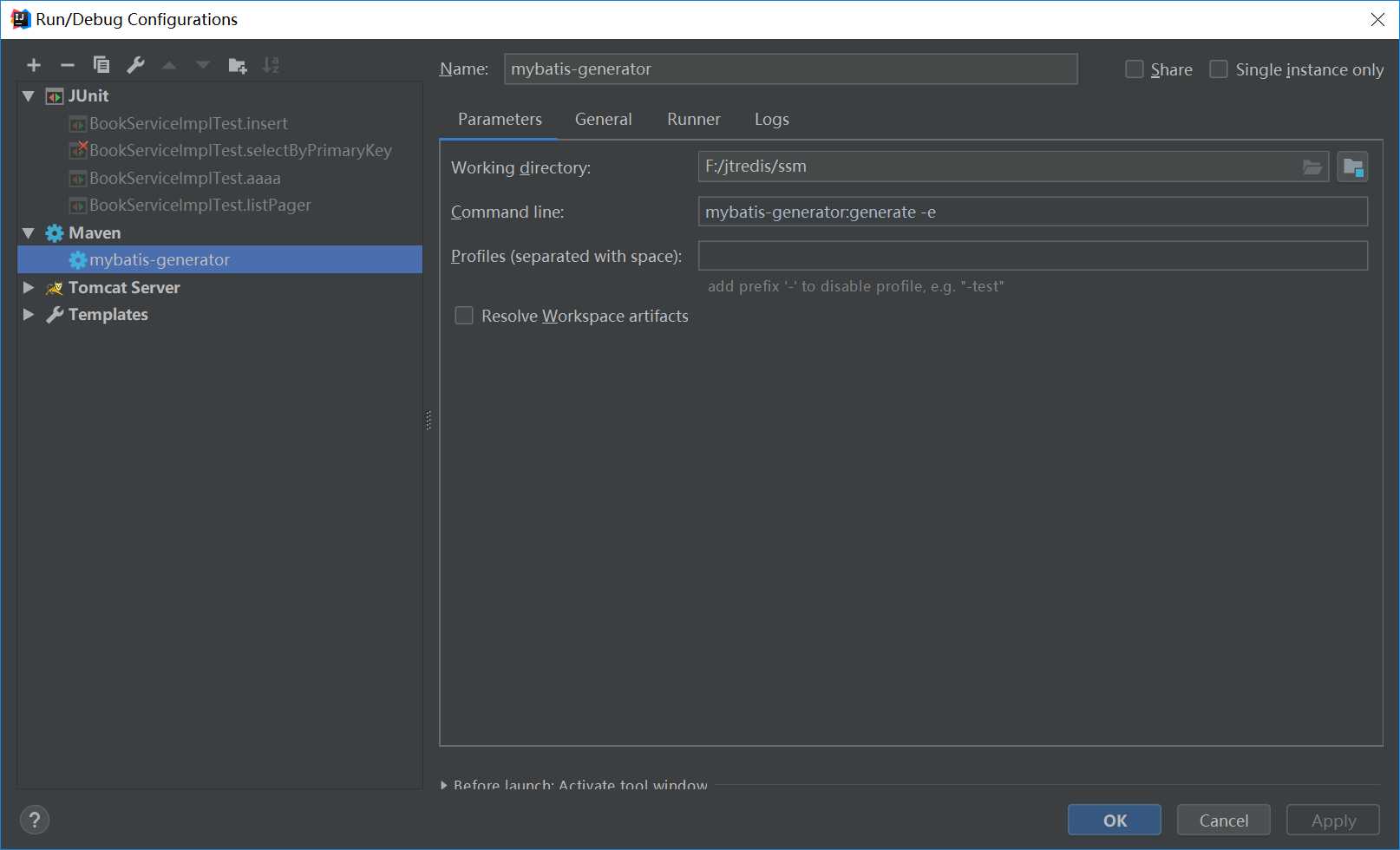Close the Run/Debug Configurations dialog
The height and width of the screenshot is (850, 1400).
click(x=1377, y=19)
